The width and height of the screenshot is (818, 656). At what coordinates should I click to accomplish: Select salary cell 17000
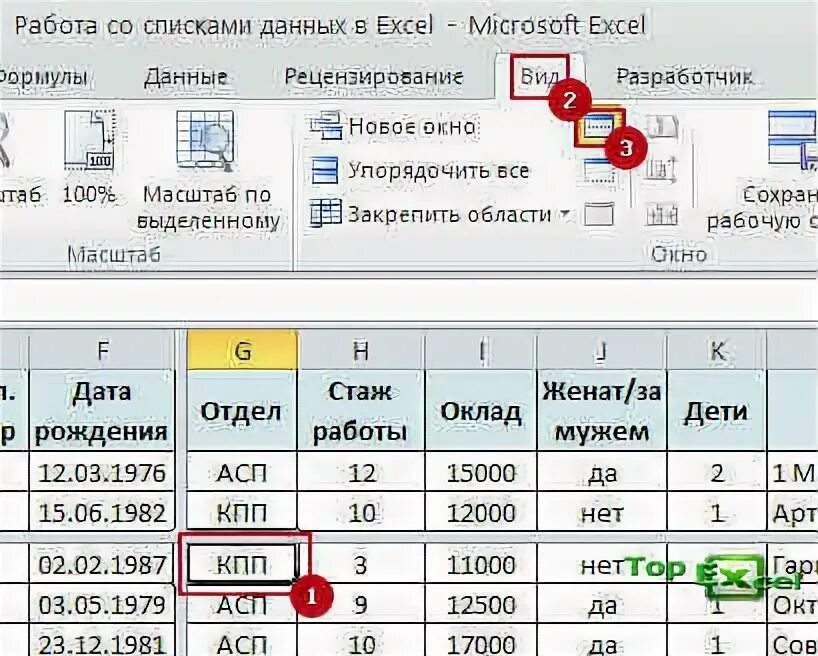pyautogui.click(x=481, y=642)
